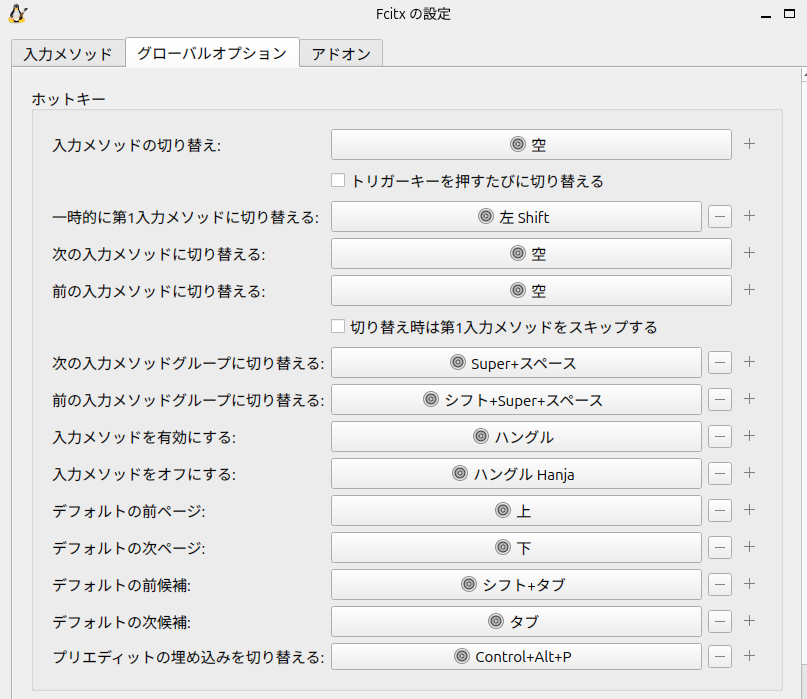Add hotkey for プリエディットの埋め込みを切り替える
The width and height of the screenshot is (807, 699).
[x=749, y=656]
